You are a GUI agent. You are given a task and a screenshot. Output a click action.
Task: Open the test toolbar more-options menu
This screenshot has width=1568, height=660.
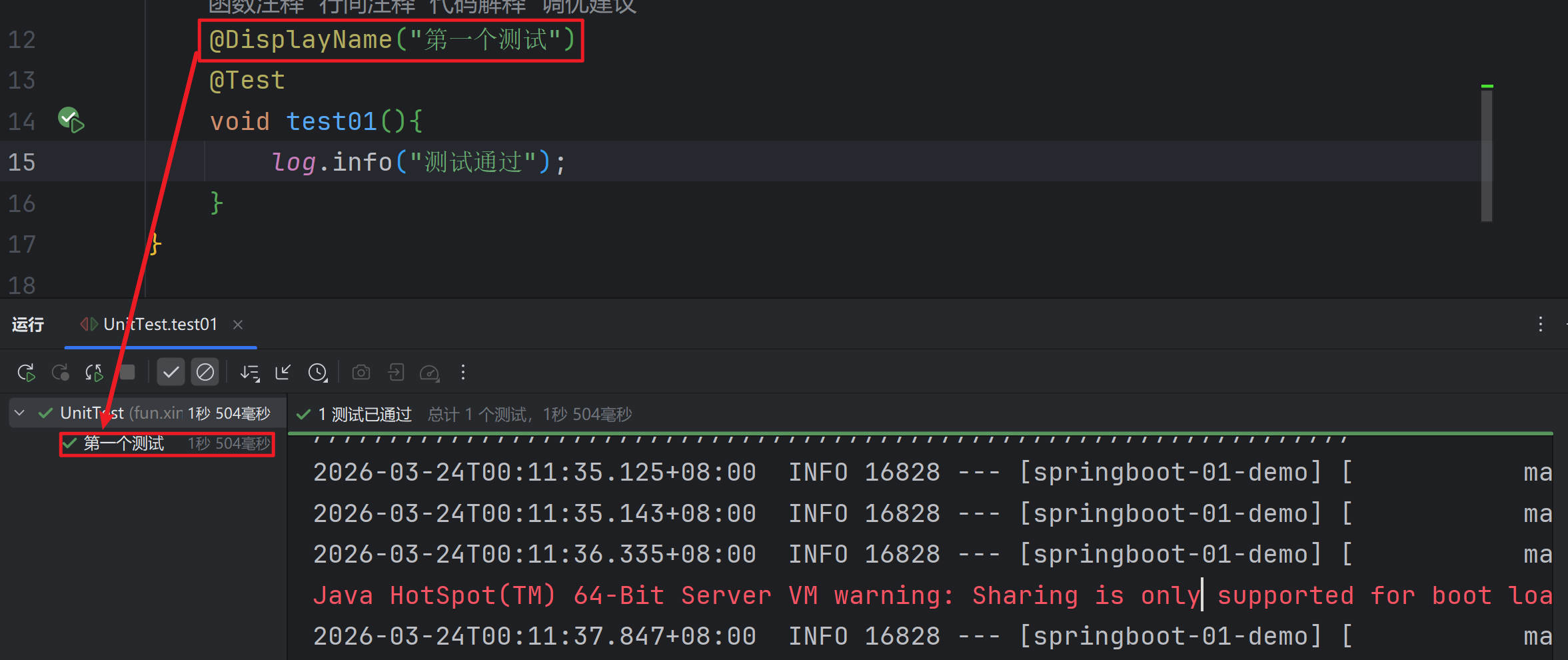coord(463,372)
